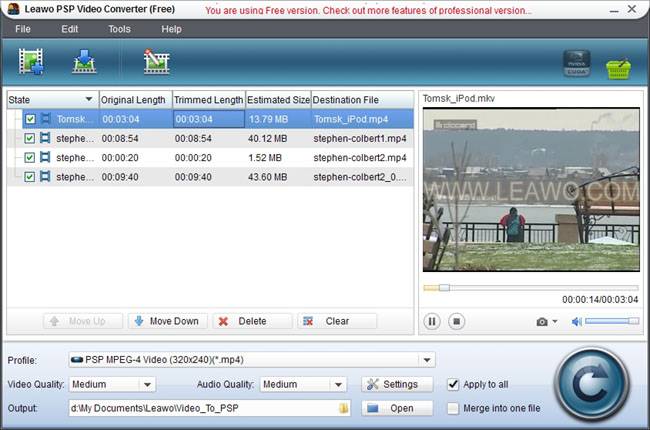Screen dimensions: 650x430
Task: Open the Edit menu
Action: point(70,29)
